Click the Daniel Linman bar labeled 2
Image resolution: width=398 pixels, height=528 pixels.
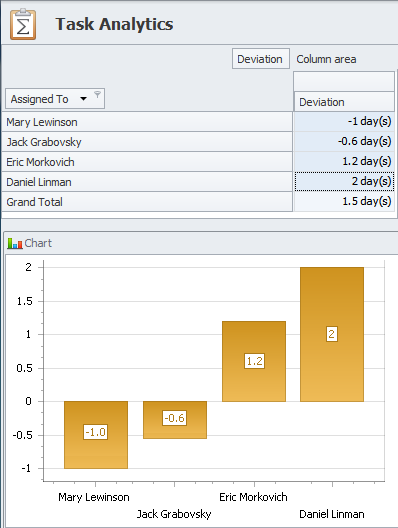click(332, 334)
